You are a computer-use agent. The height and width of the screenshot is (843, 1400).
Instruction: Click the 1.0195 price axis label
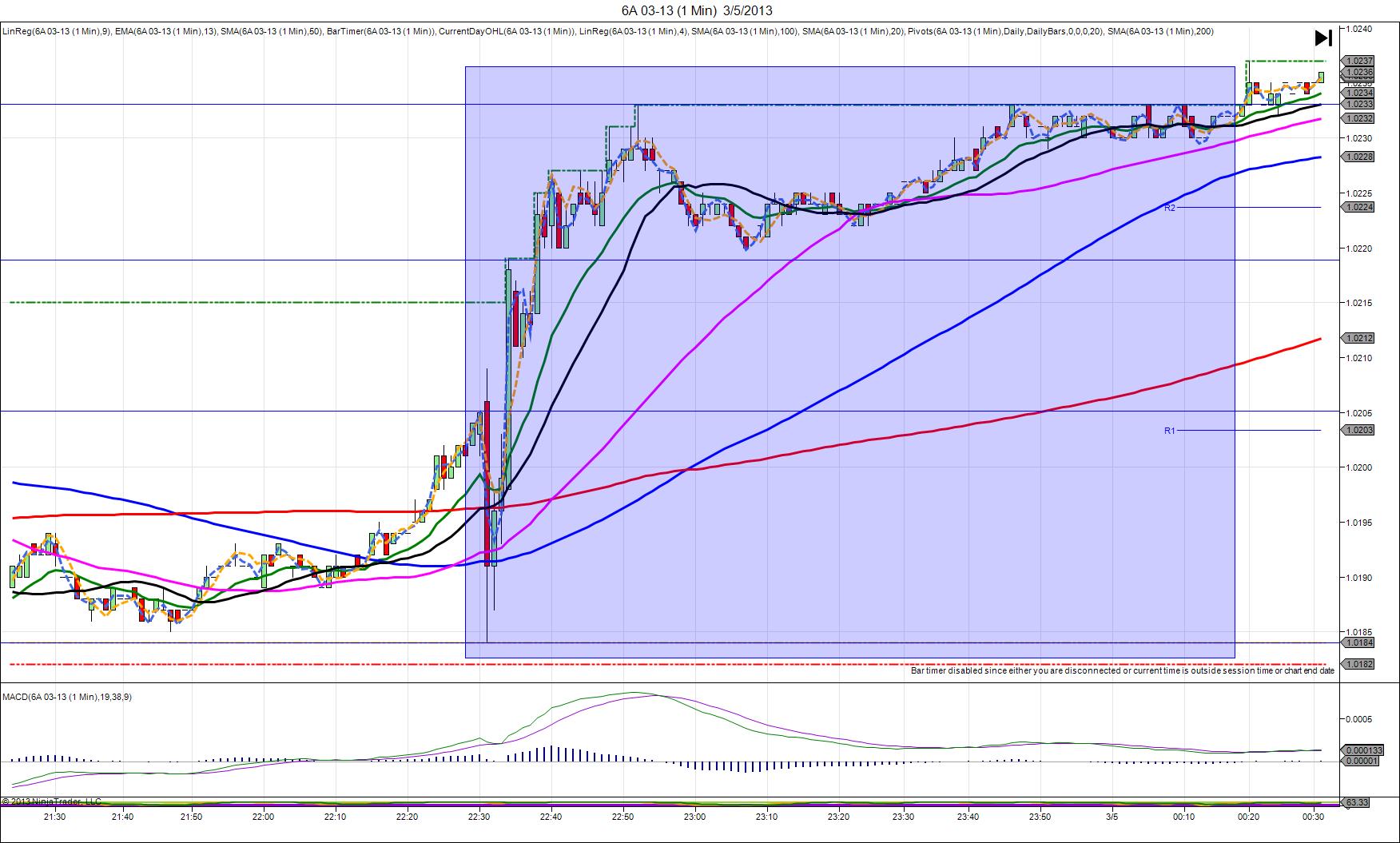pyautogui.click(x=1359, y=523)
